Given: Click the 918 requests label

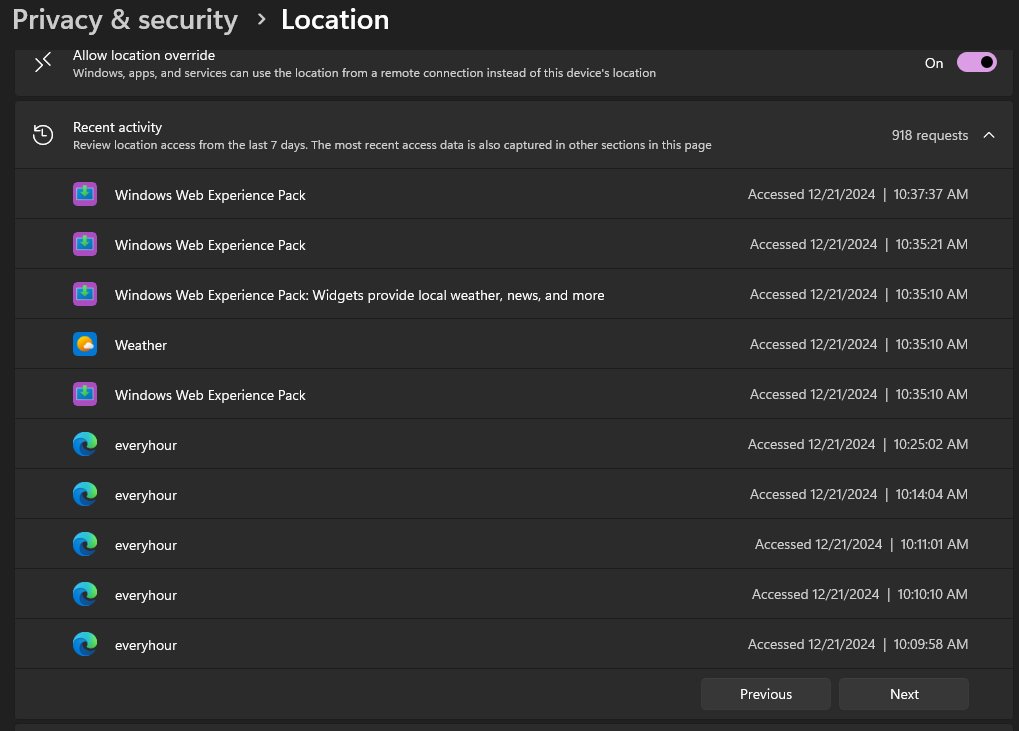Looking at the screenshot, I should [x=930, y=135].
